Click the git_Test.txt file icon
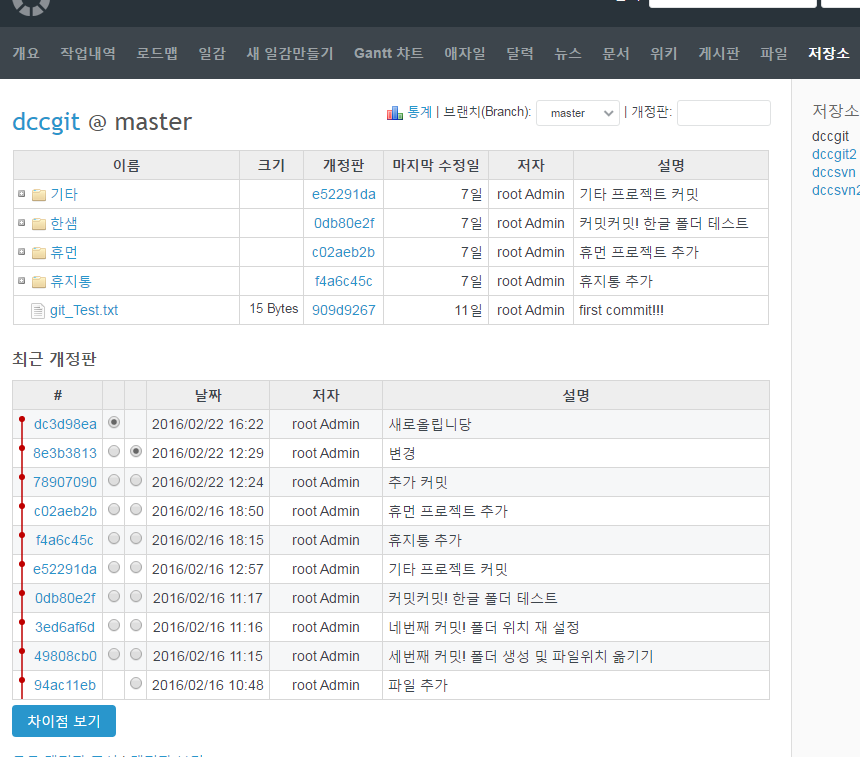 (38, 311)
